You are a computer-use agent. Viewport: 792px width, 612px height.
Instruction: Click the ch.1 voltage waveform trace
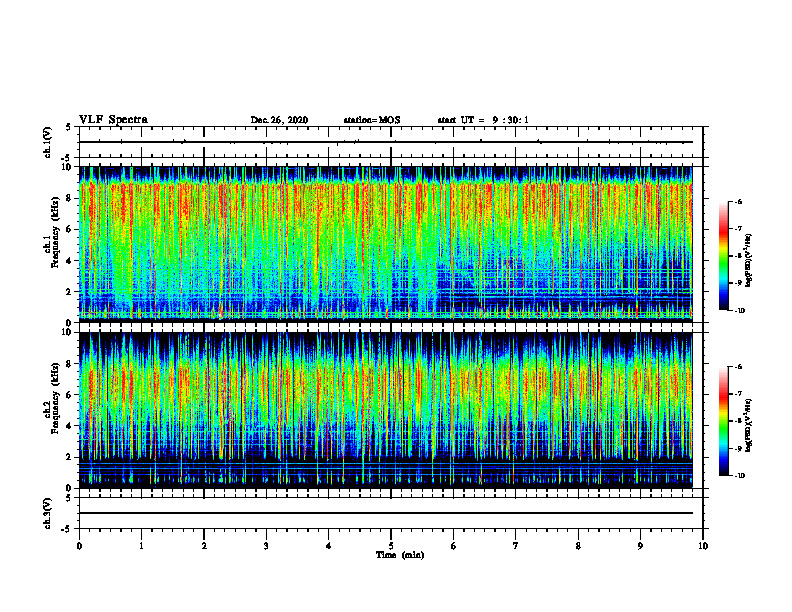(x=386, y=142)
